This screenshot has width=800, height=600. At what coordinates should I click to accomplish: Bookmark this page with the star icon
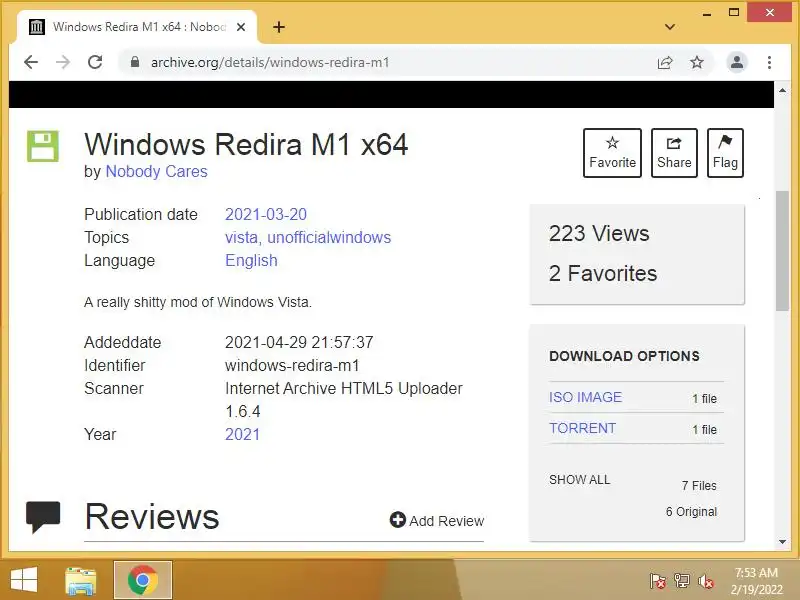click(697, 62)
